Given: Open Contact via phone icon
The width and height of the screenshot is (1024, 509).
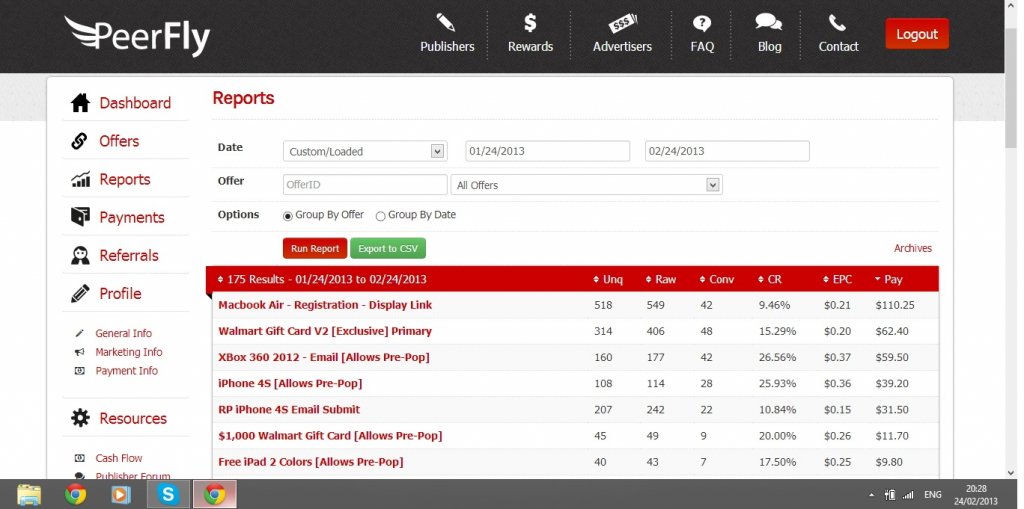Looking at the screenshot, I should 837,24.
